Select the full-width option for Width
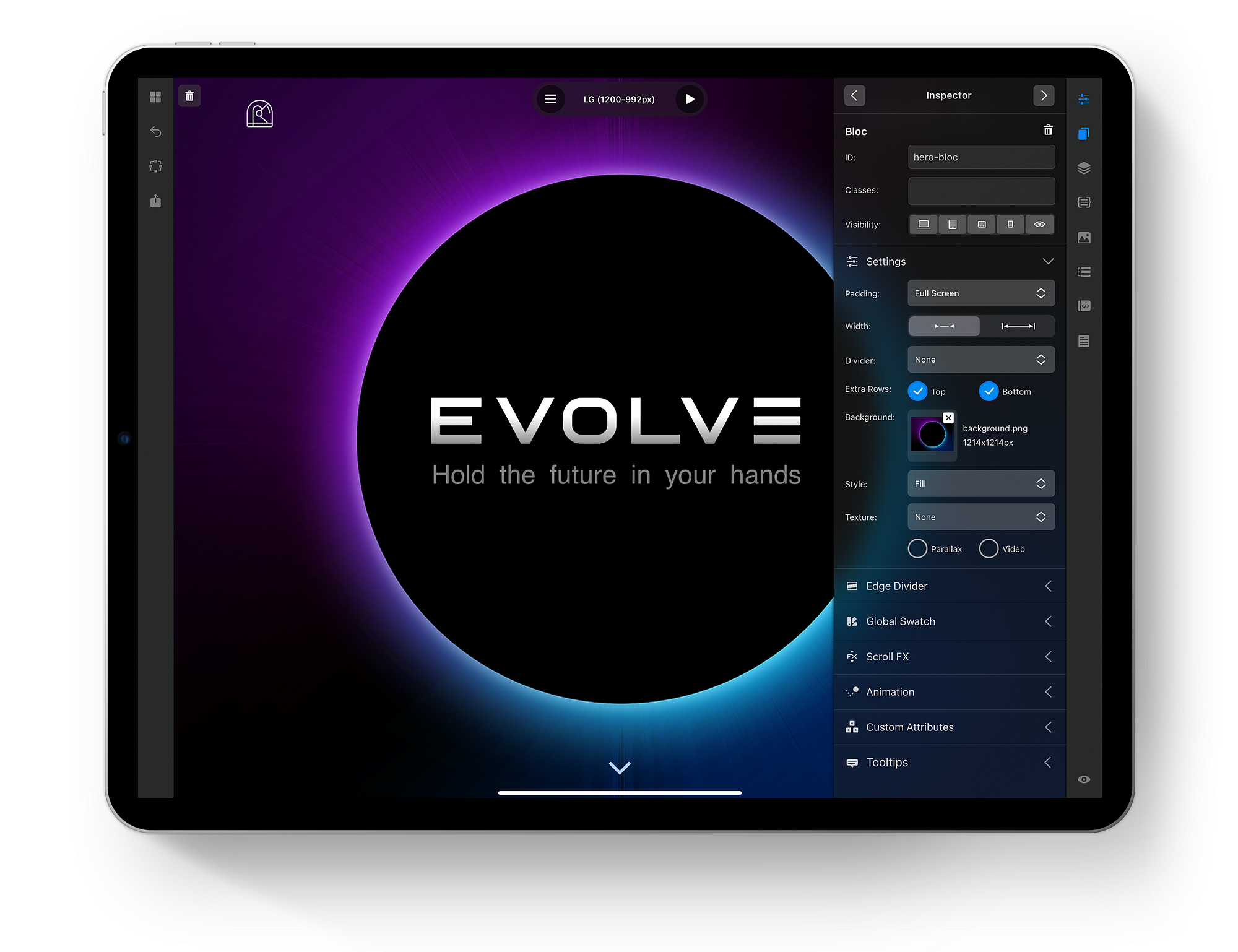1238x952 pixels. 1018,326
